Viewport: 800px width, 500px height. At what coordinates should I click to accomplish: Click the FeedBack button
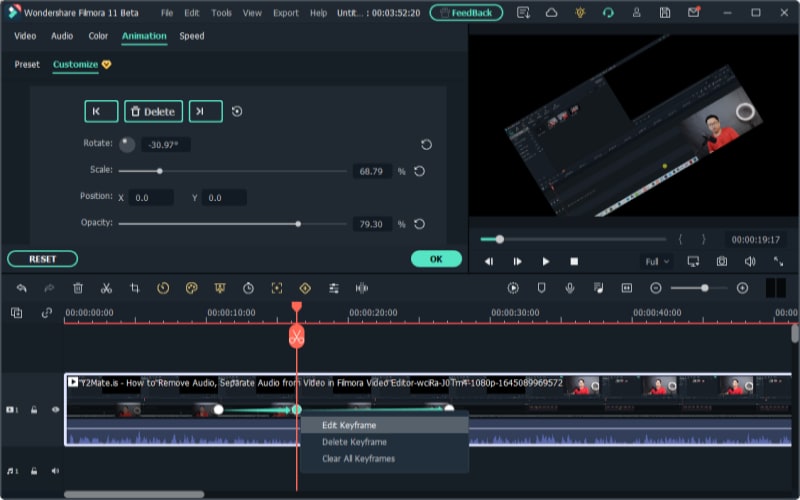tap(466, 13)
